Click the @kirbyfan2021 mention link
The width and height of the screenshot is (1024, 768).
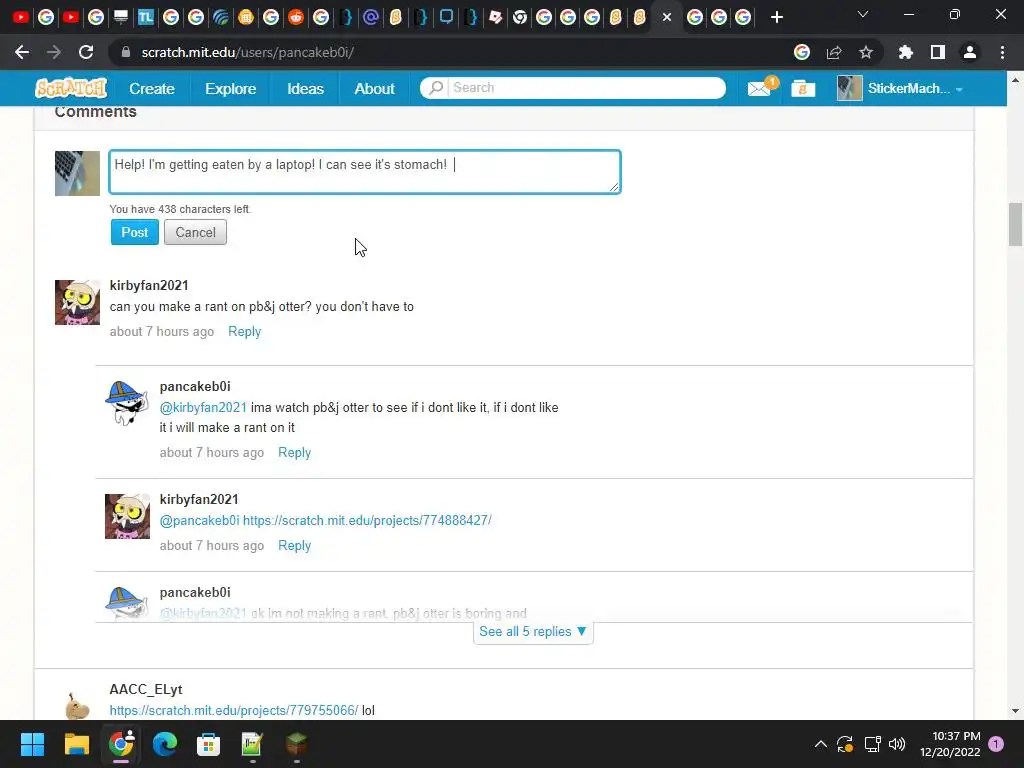203,408
